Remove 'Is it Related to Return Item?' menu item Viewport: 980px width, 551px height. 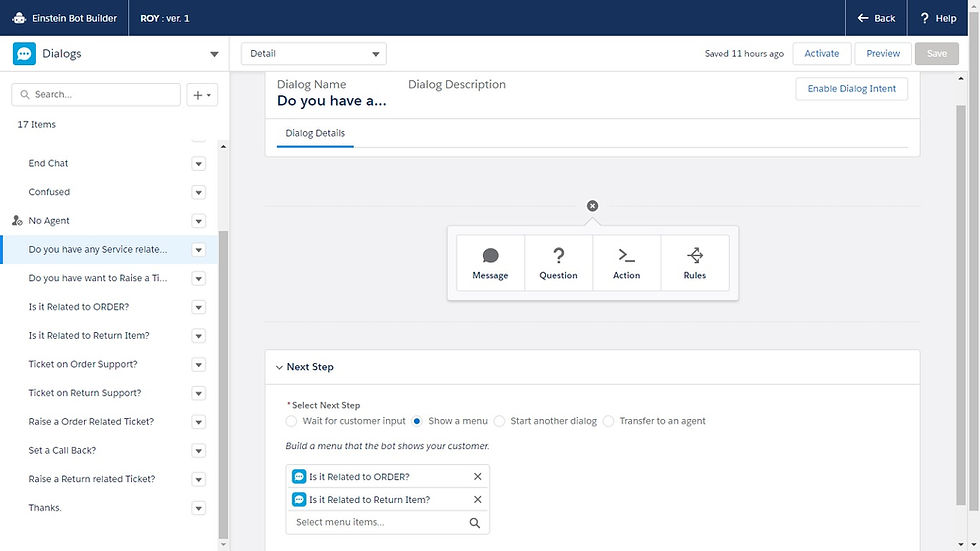[x=478, y=500]
